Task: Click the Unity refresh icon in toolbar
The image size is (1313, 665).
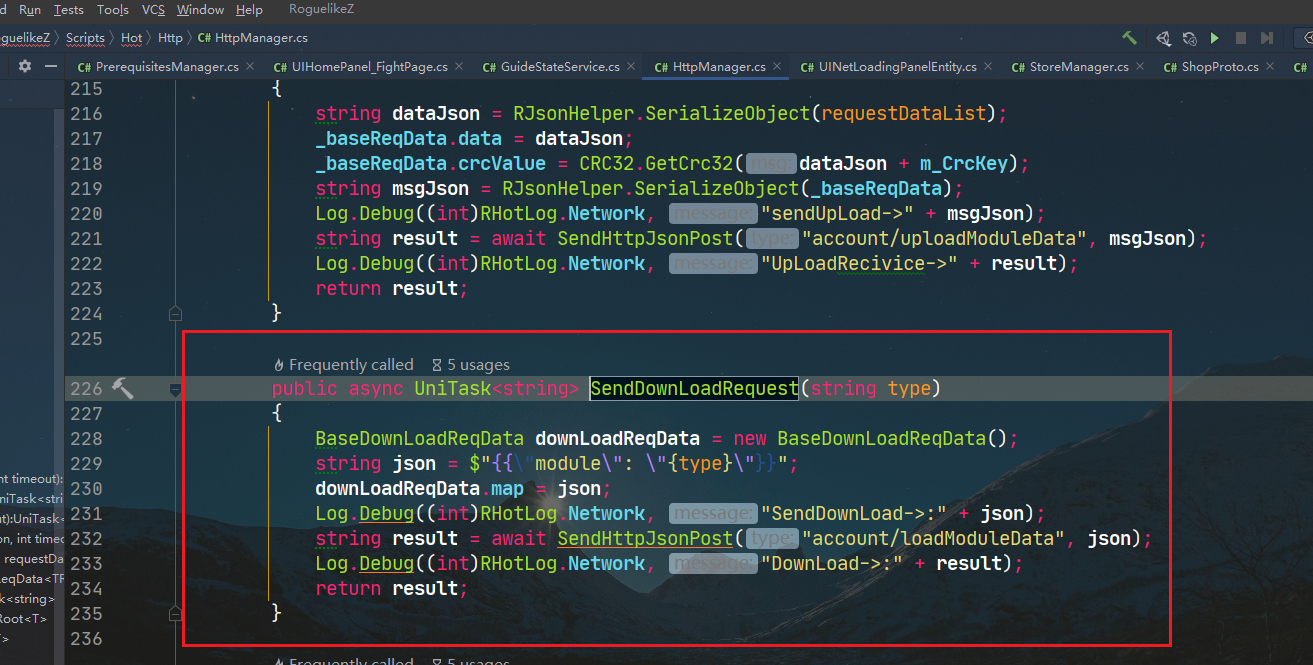Action: (x=1189, y=38)
